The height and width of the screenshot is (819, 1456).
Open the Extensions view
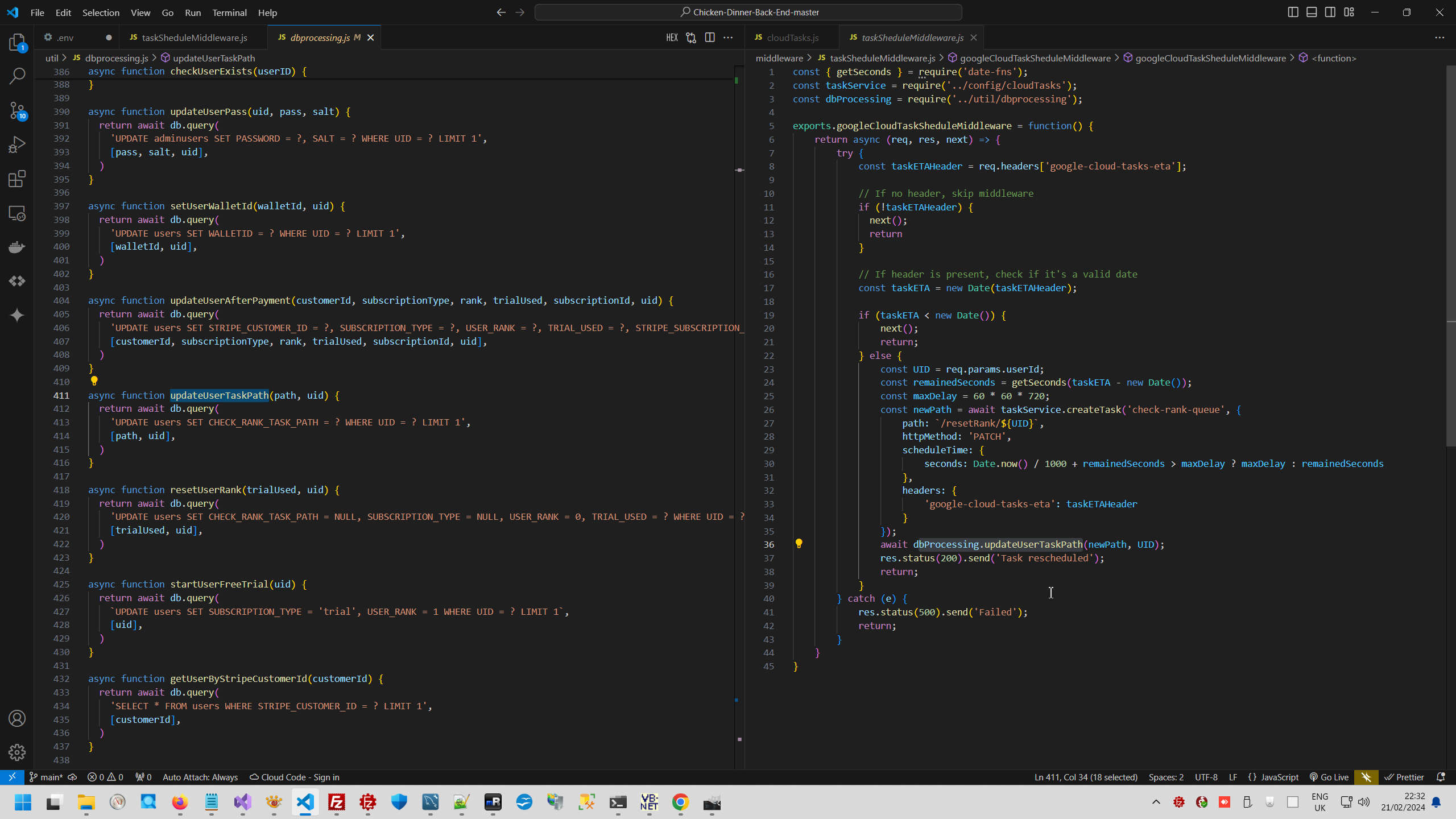point(17,179)
